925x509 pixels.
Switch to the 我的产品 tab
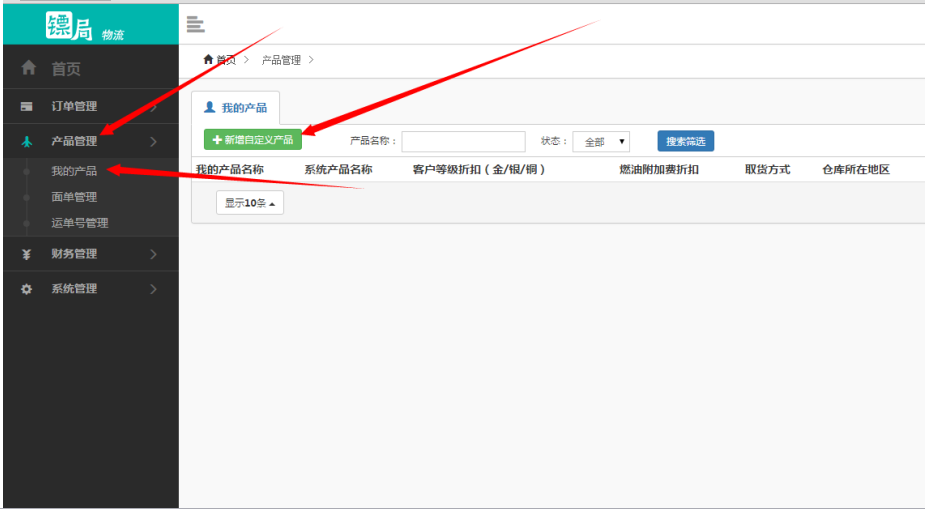coord(236,107)
